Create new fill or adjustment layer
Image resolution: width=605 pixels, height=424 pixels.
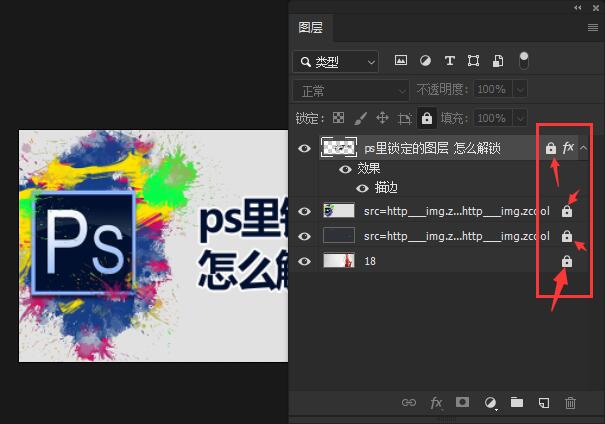click(490, 403)
